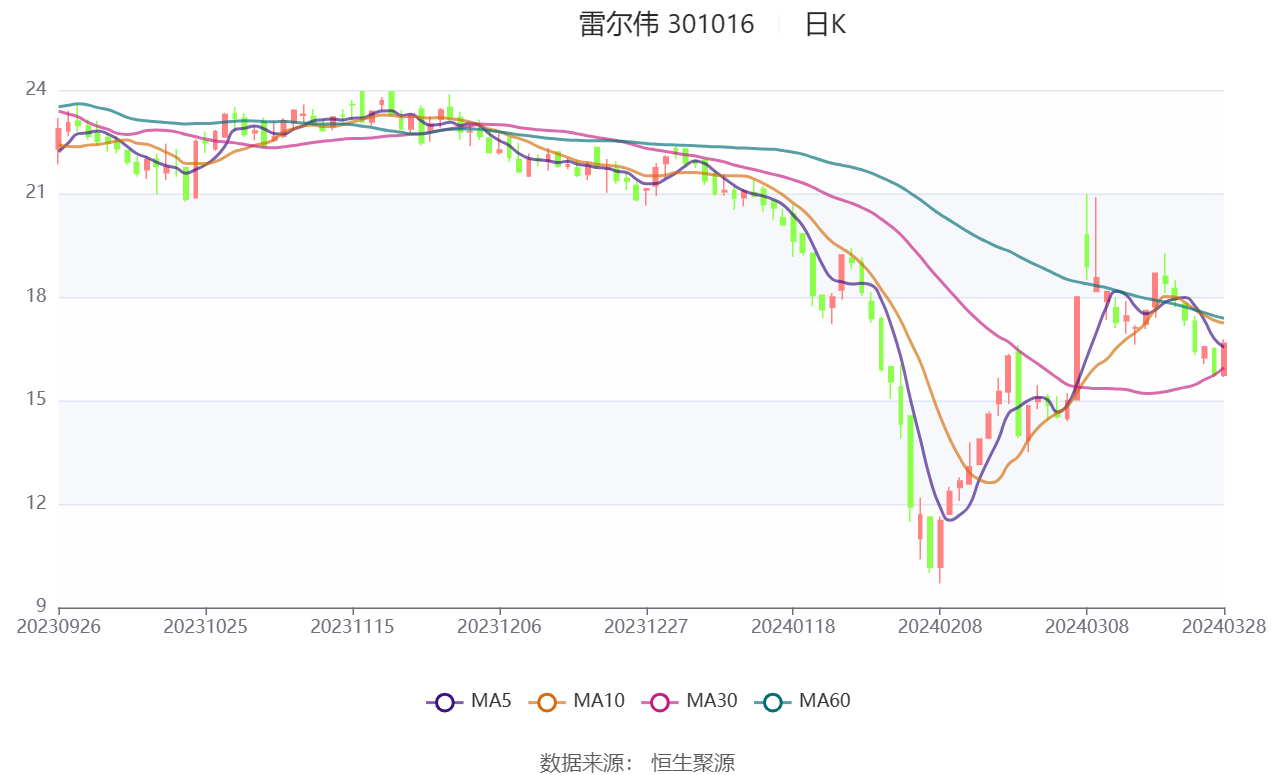Click the 日K label in title
The image size is (1275, 775).
(x=825, y=24)
